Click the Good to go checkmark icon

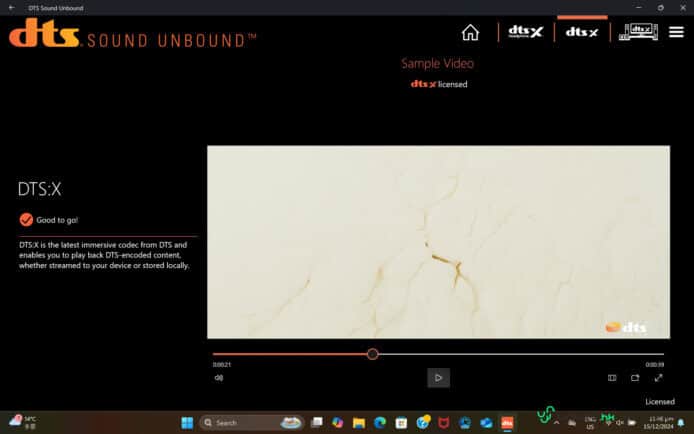(26, 219)
